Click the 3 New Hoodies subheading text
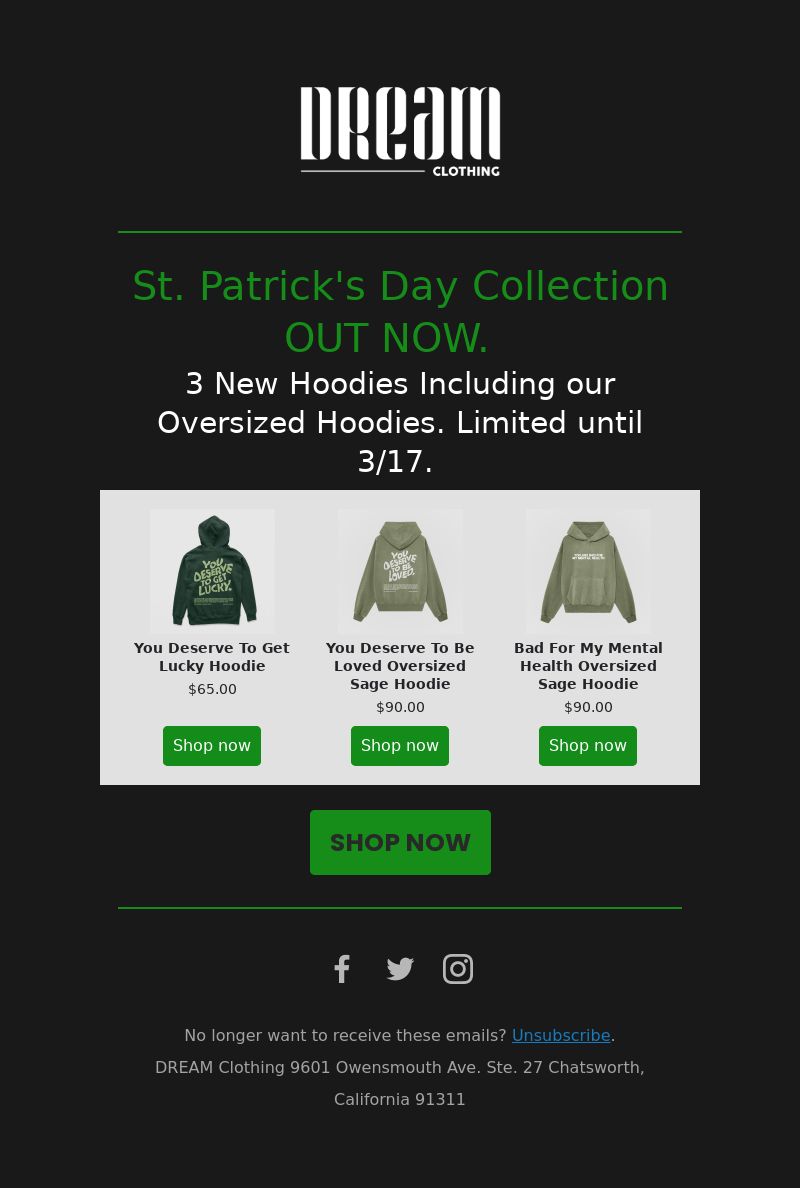The image size is (800, 1188). click(x=400, y=422)
